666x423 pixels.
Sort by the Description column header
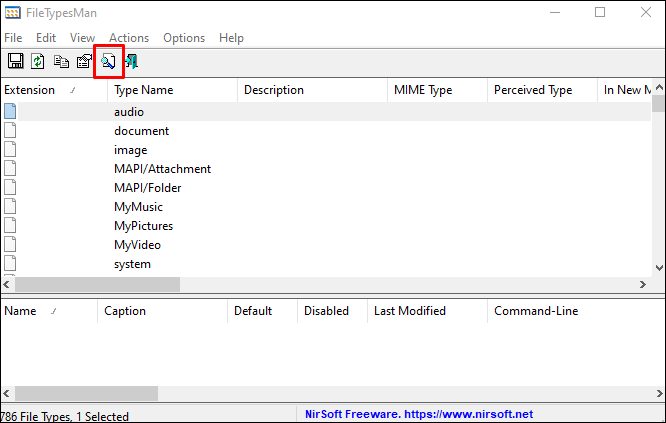pyautogui.click(x=313, y=90)
